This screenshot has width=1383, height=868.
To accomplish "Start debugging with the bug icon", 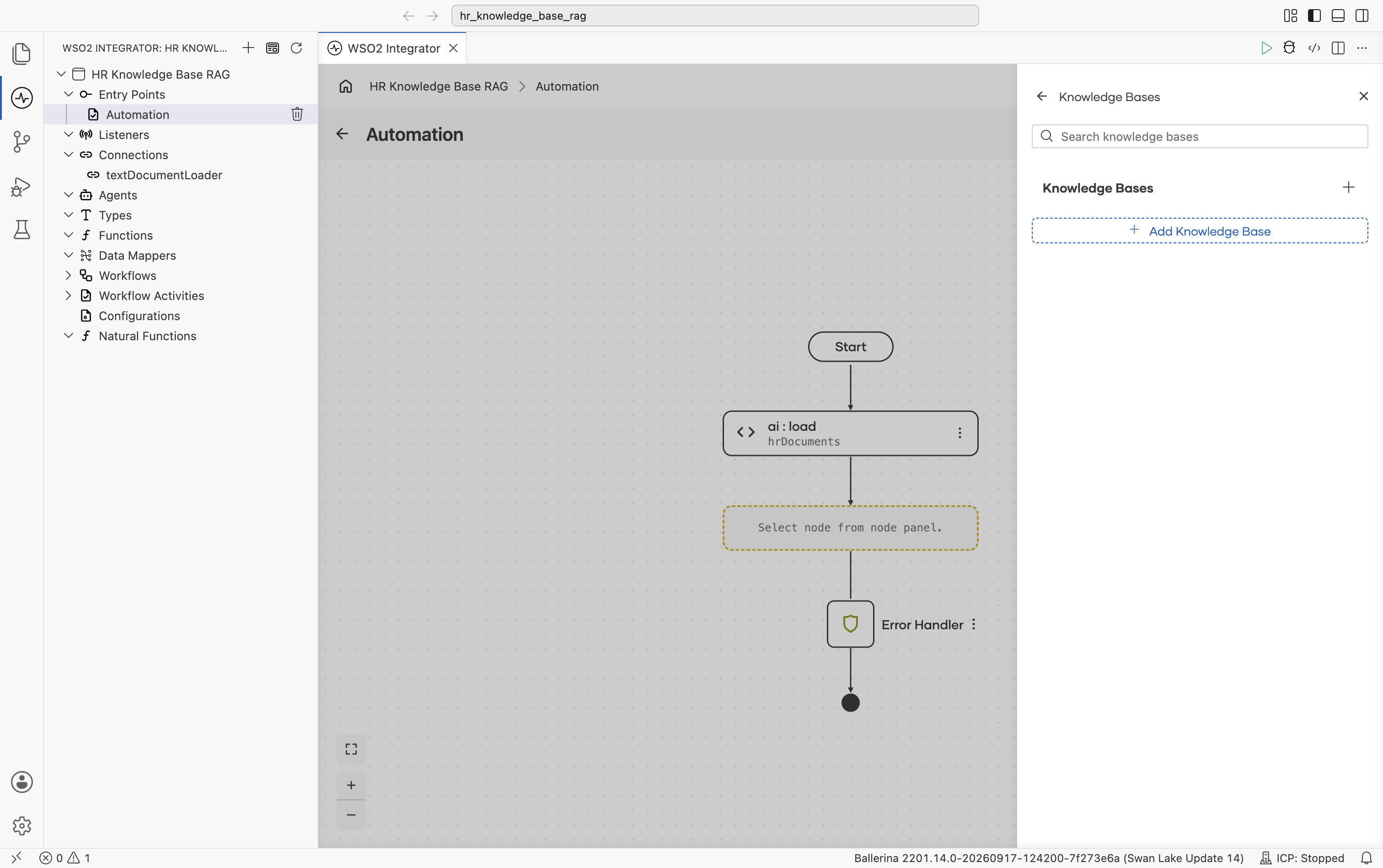I will pyautogui.click(x=1289, y=48).
